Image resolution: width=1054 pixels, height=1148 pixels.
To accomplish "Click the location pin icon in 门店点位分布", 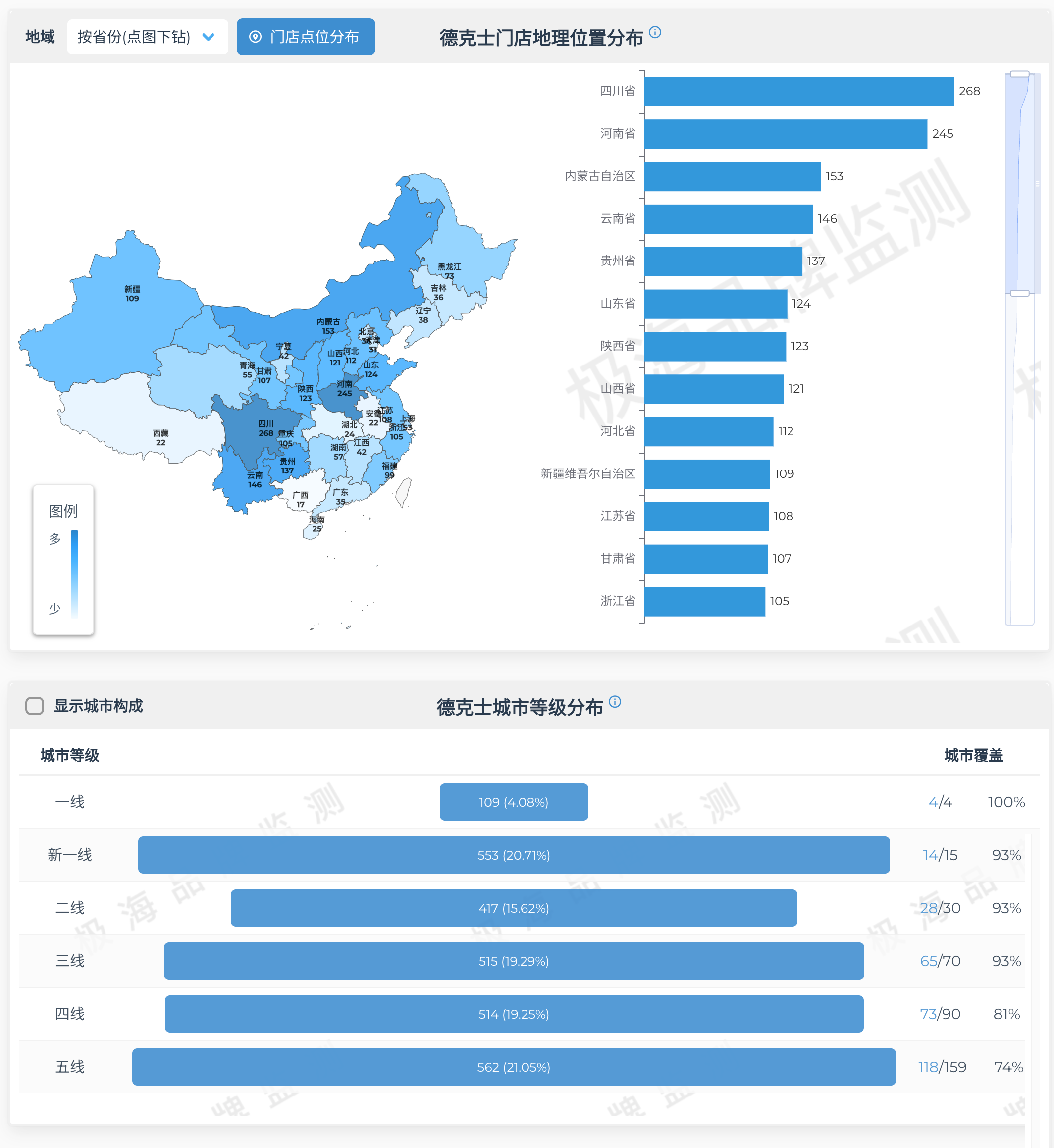I will 256,37.
